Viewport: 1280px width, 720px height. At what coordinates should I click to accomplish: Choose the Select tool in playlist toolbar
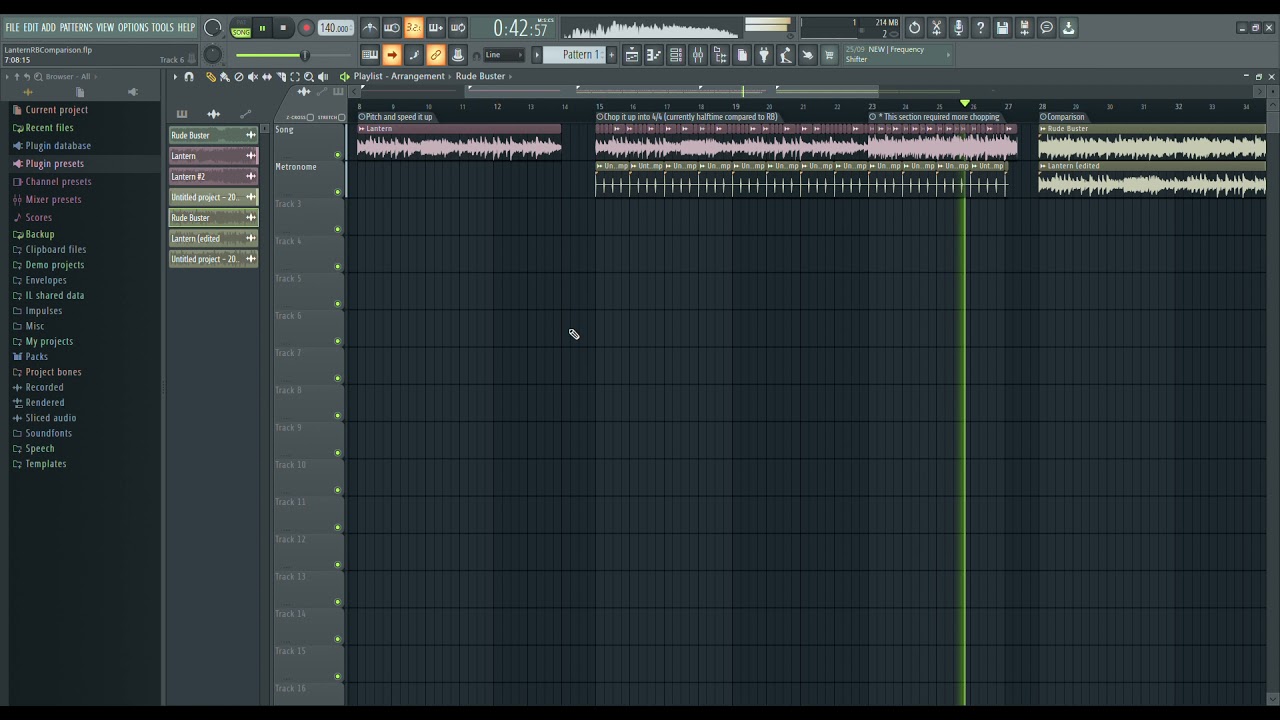coord(295,77)
